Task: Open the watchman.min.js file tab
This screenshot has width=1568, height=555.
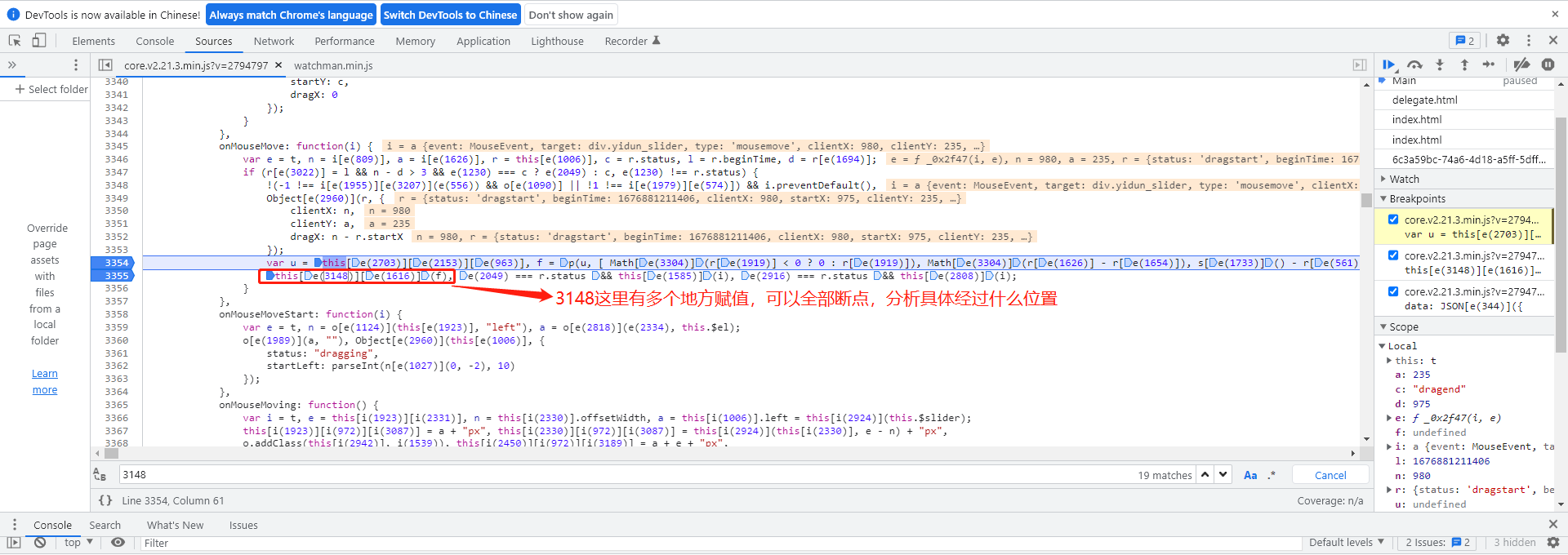Action: pyautogui.click(x=333, y=65)
